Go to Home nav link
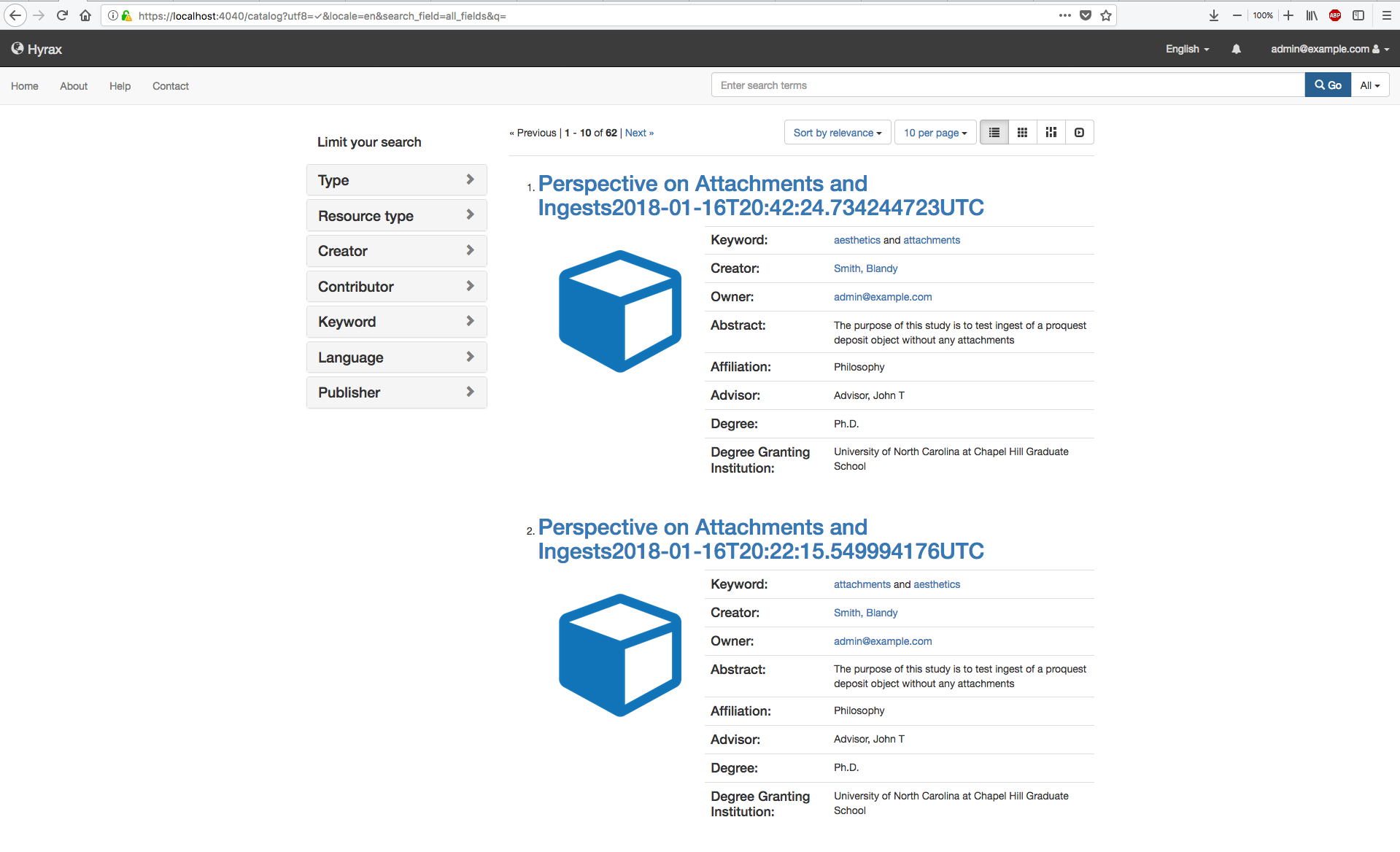Image resolution: width=1400 pixels, height=852 pixels. tap(25, 86)
